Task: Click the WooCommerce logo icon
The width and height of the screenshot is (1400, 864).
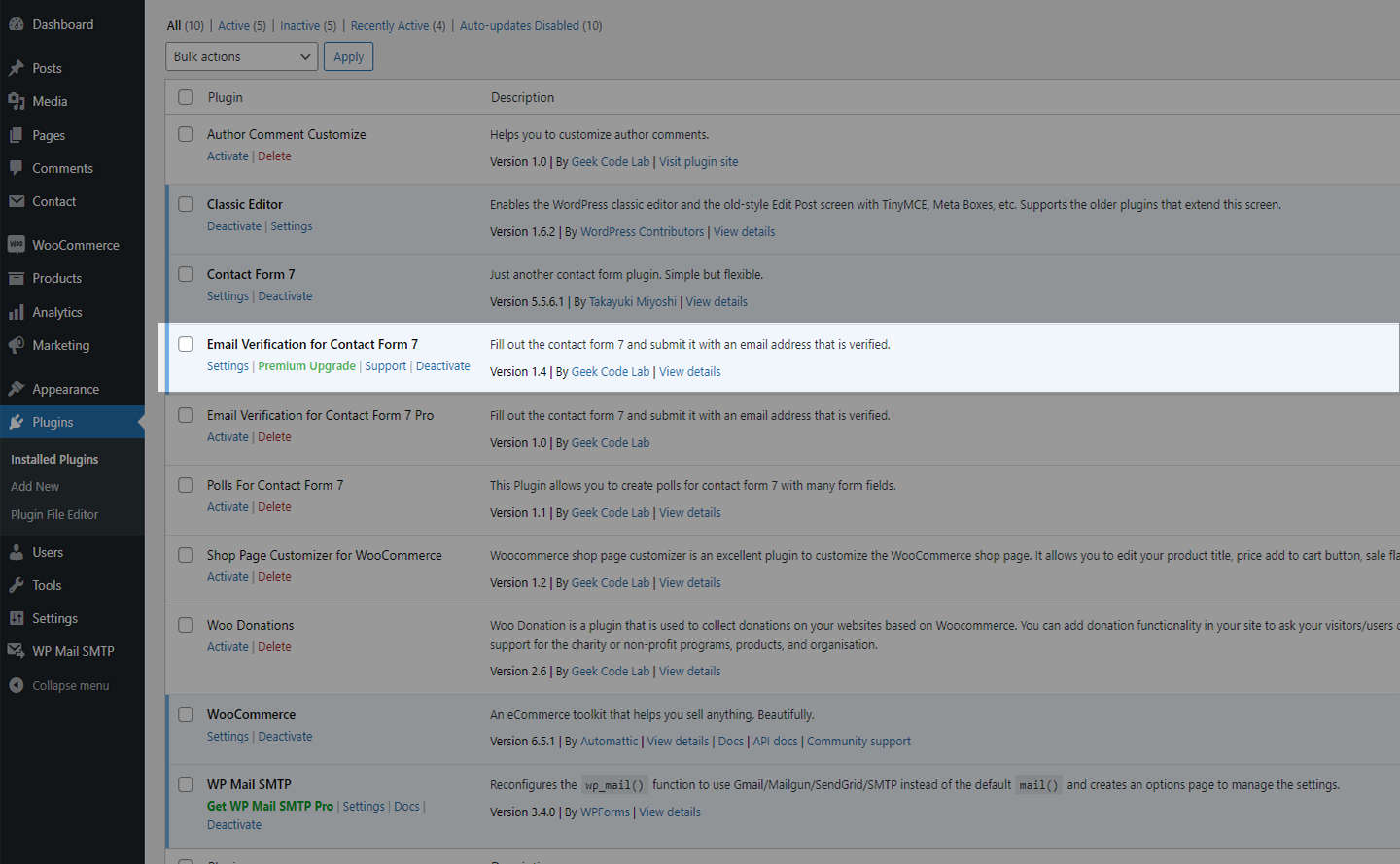Action: [17, 245]
